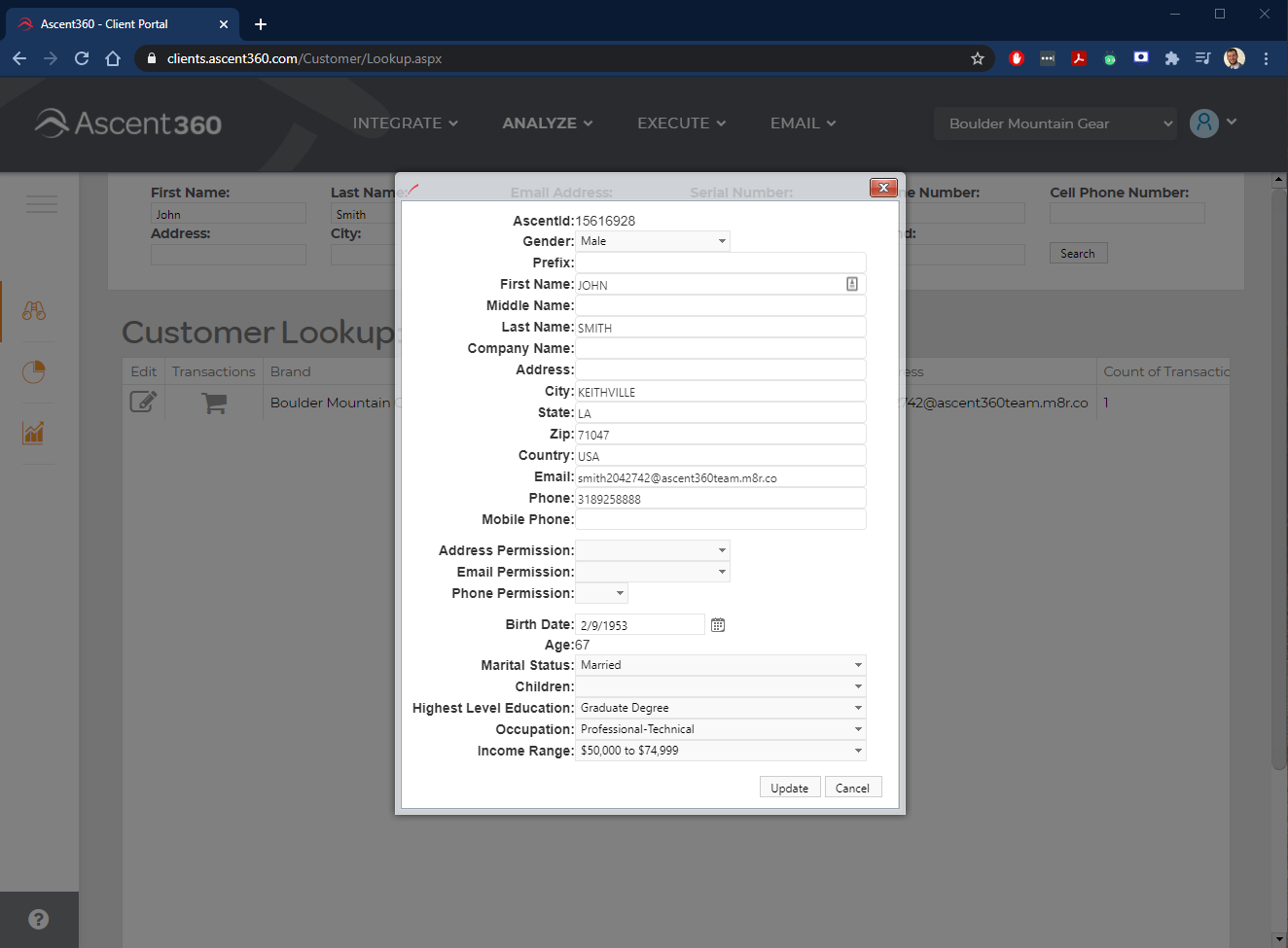1288x948 pixels.
Task: Open the Email Permission dropdown
Action: (x=653, y=572)
